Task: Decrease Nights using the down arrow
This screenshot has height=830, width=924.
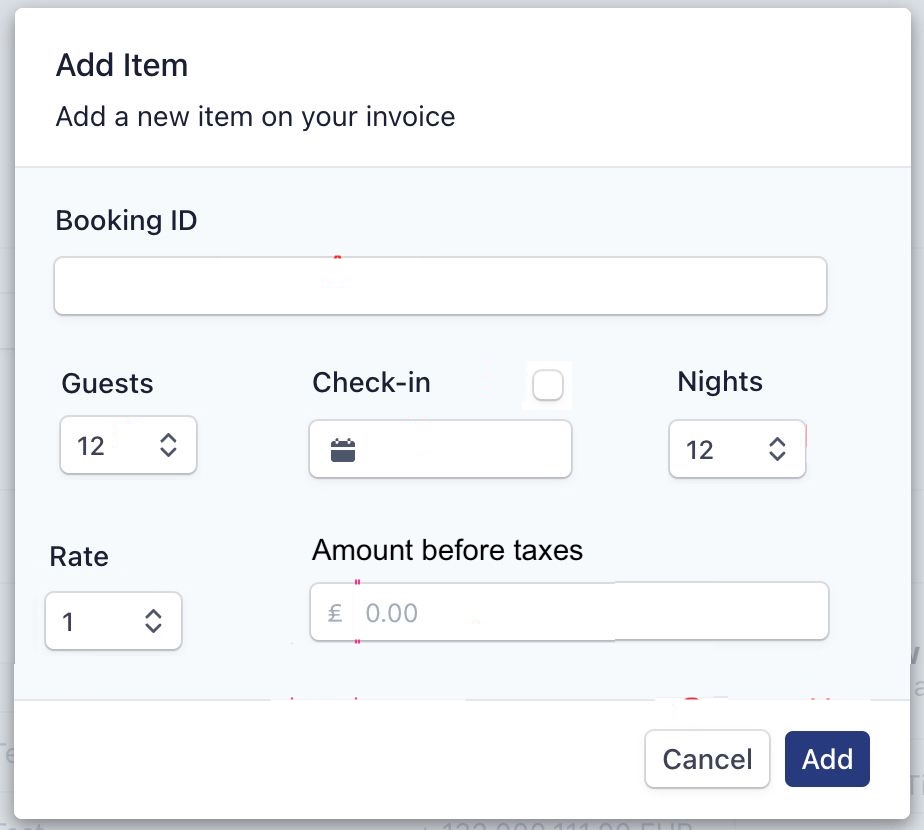Action: (x=777, y=456)
